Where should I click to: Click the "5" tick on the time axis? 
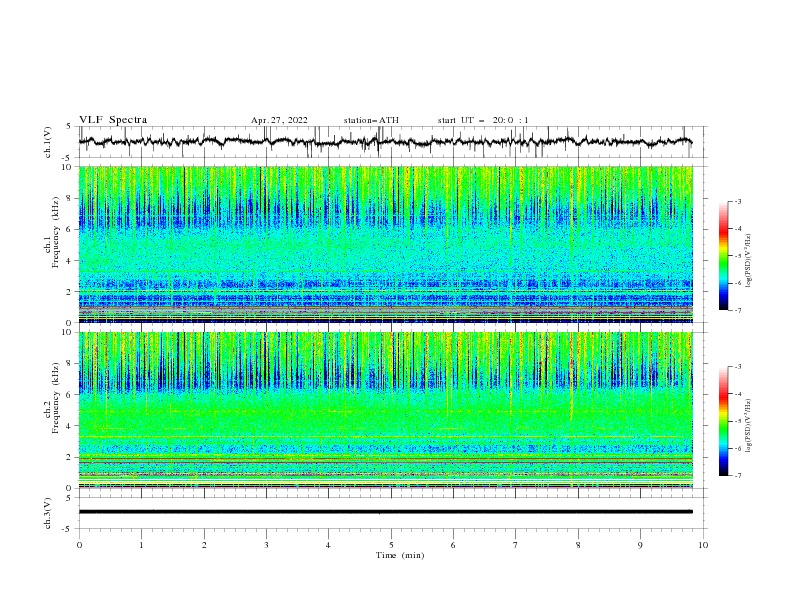391,545
